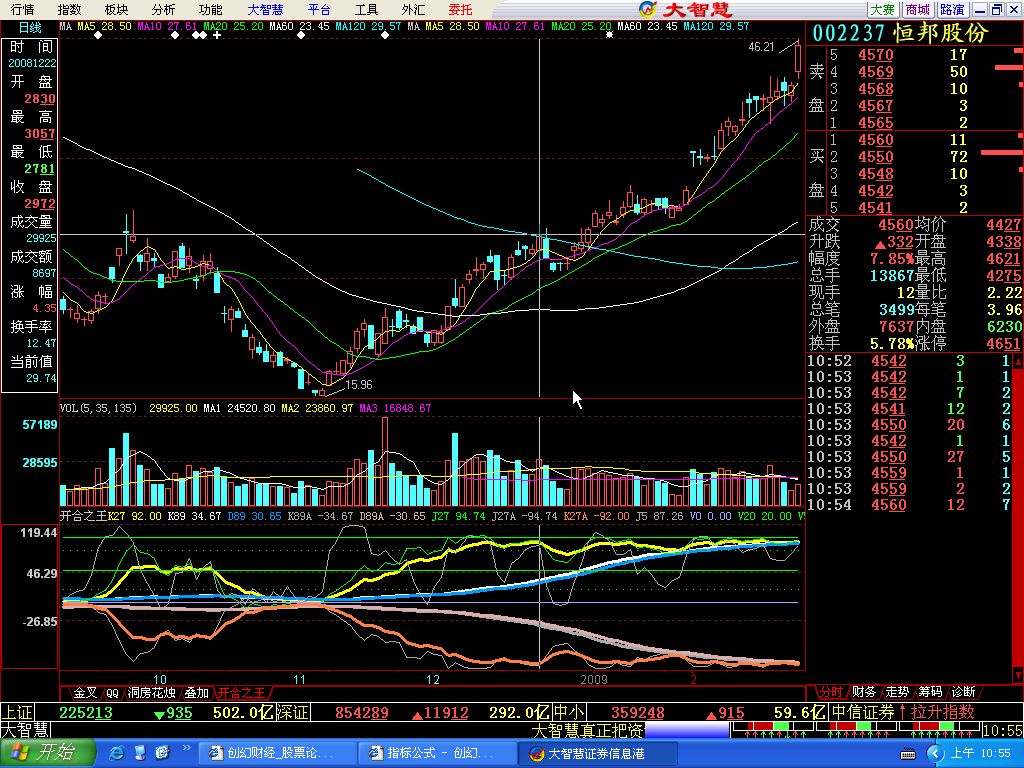Click the stock name 恒邦股份
Viewport: 1024px width, 768px height.
tap(940, 33)
